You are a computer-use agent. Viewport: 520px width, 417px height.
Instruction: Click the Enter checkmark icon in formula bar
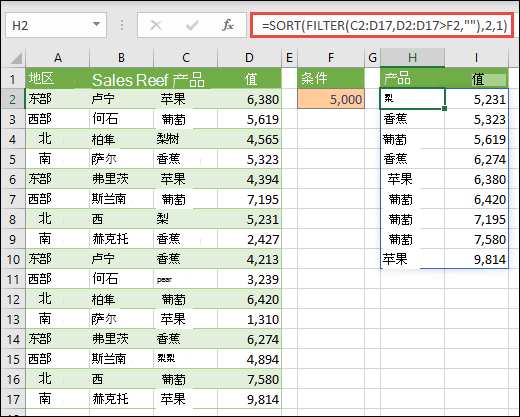click(192, 25)
